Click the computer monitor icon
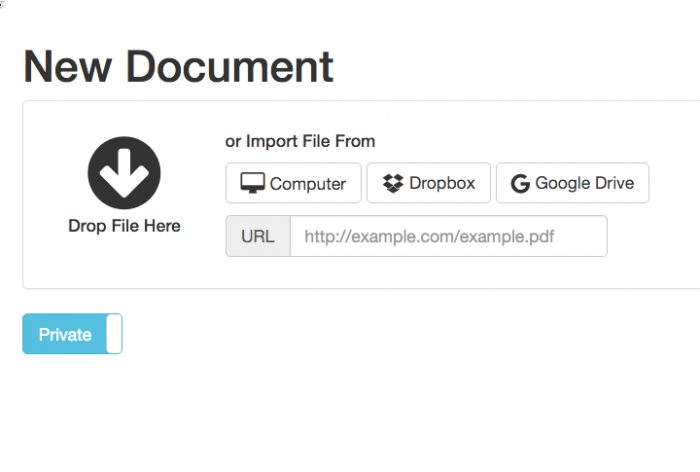This screenshot has width=700, height=472. [253, 184]
